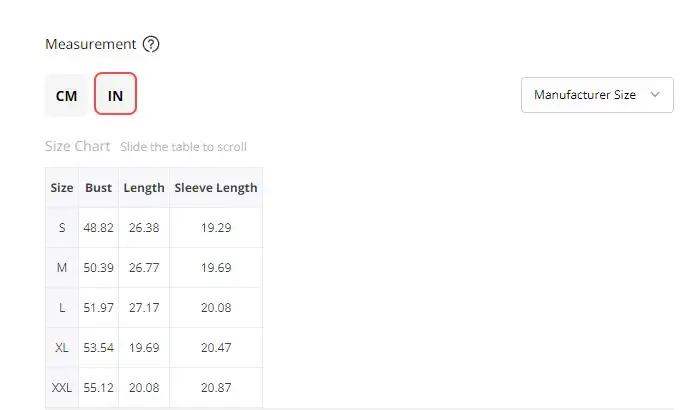Click the Bust column header
The image size is (687, 410).
[99, 187]
